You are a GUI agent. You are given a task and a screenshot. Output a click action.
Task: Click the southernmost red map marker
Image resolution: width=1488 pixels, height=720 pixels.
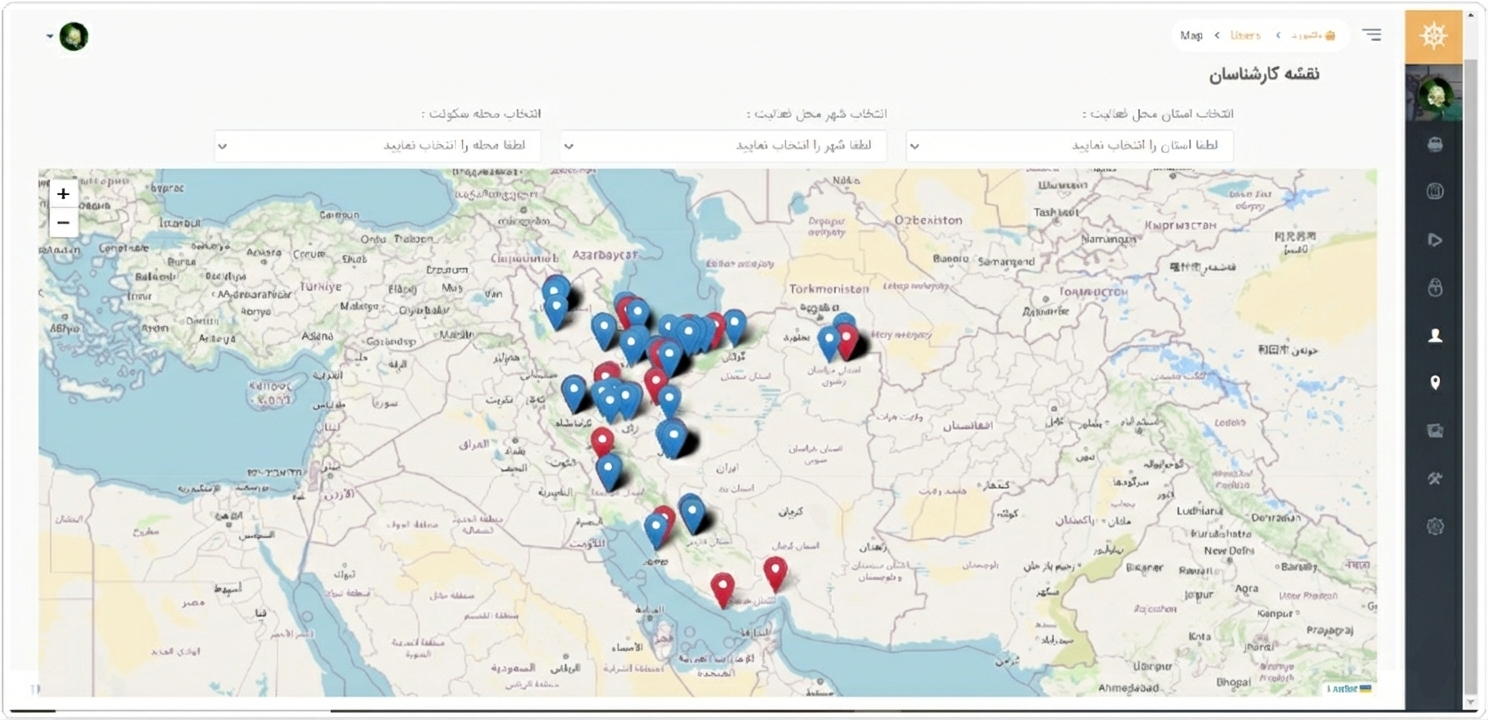tap(722, 588)
